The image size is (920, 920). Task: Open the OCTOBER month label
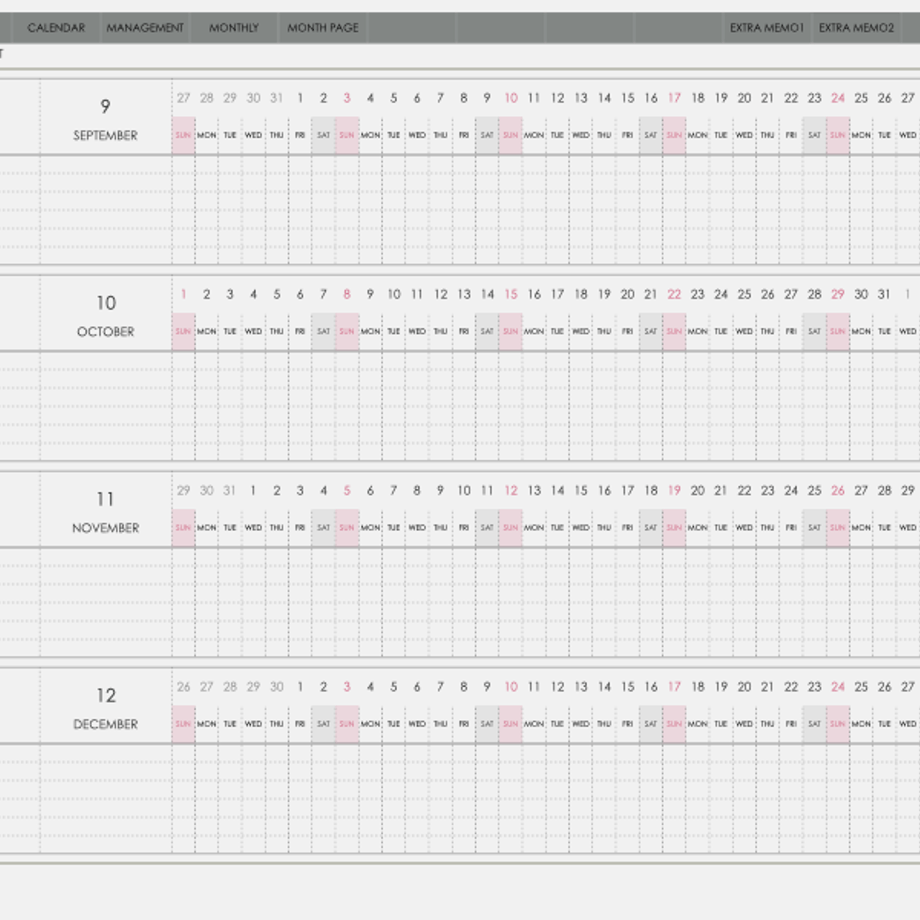click(106, 332)
